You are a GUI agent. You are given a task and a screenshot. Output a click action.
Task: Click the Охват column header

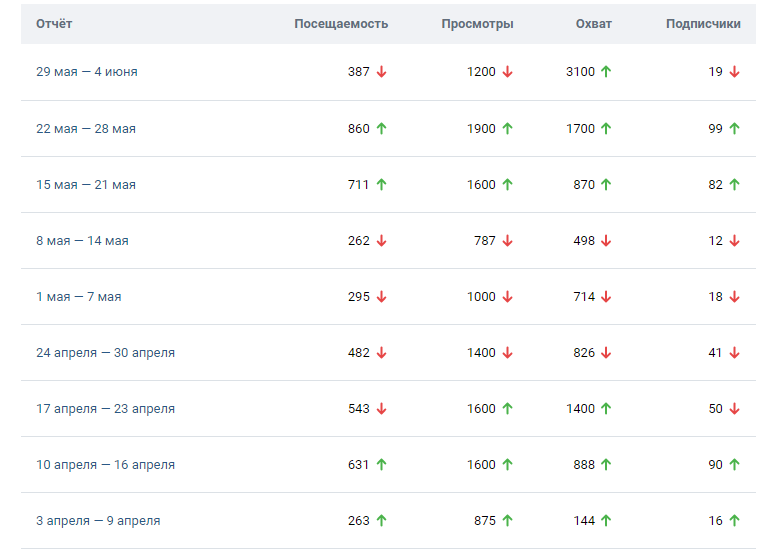coord(594,24)
